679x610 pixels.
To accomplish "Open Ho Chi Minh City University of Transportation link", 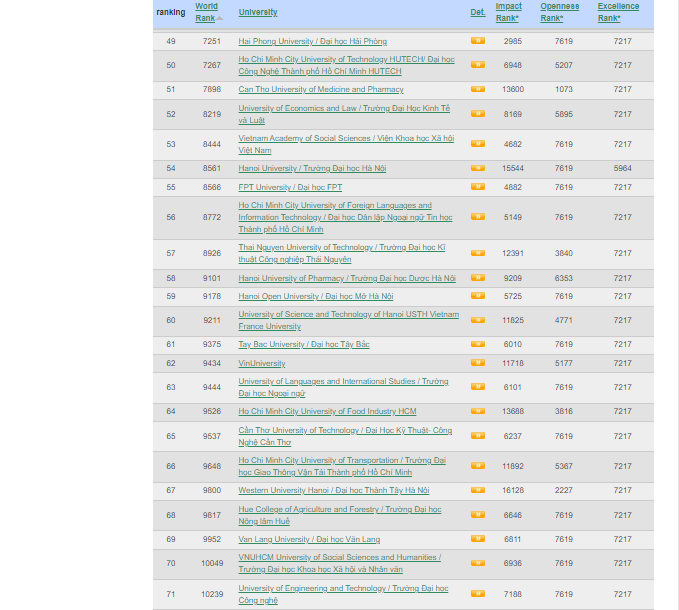I will point(342,466).
